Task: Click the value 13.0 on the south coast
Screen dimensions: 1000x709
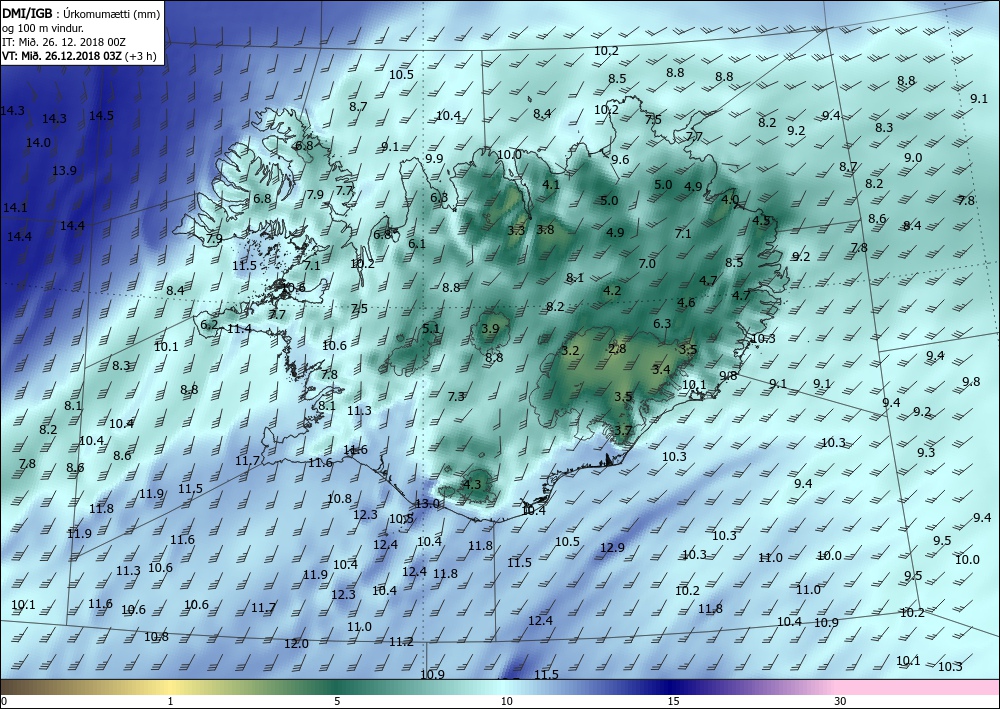Action: (427, 503)
